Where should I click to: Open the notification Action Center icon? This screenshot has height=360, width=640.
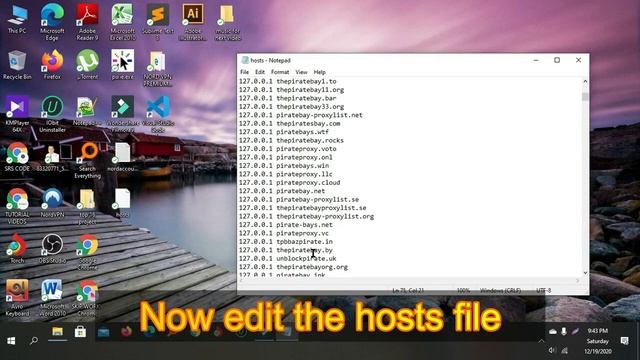point(624,341)
